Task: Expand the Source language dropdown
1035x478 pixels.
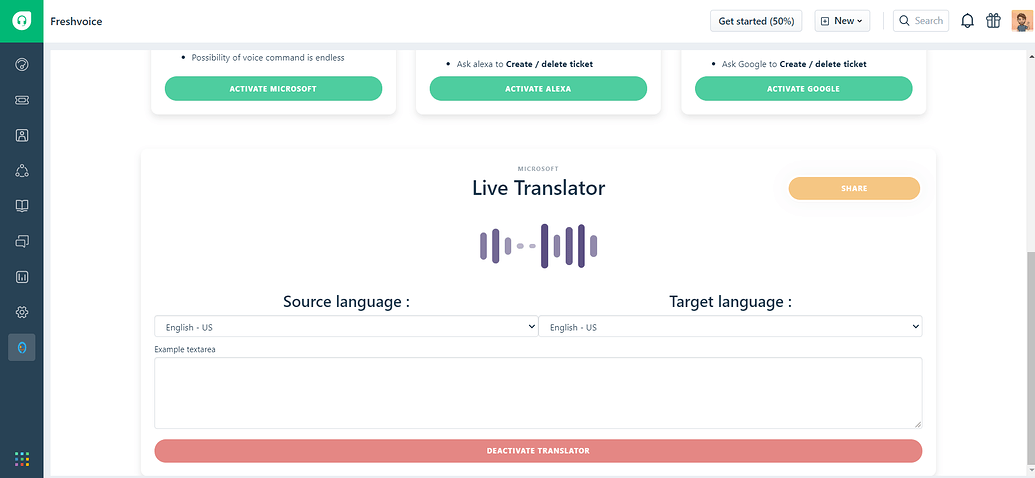Action: point(346,327)
